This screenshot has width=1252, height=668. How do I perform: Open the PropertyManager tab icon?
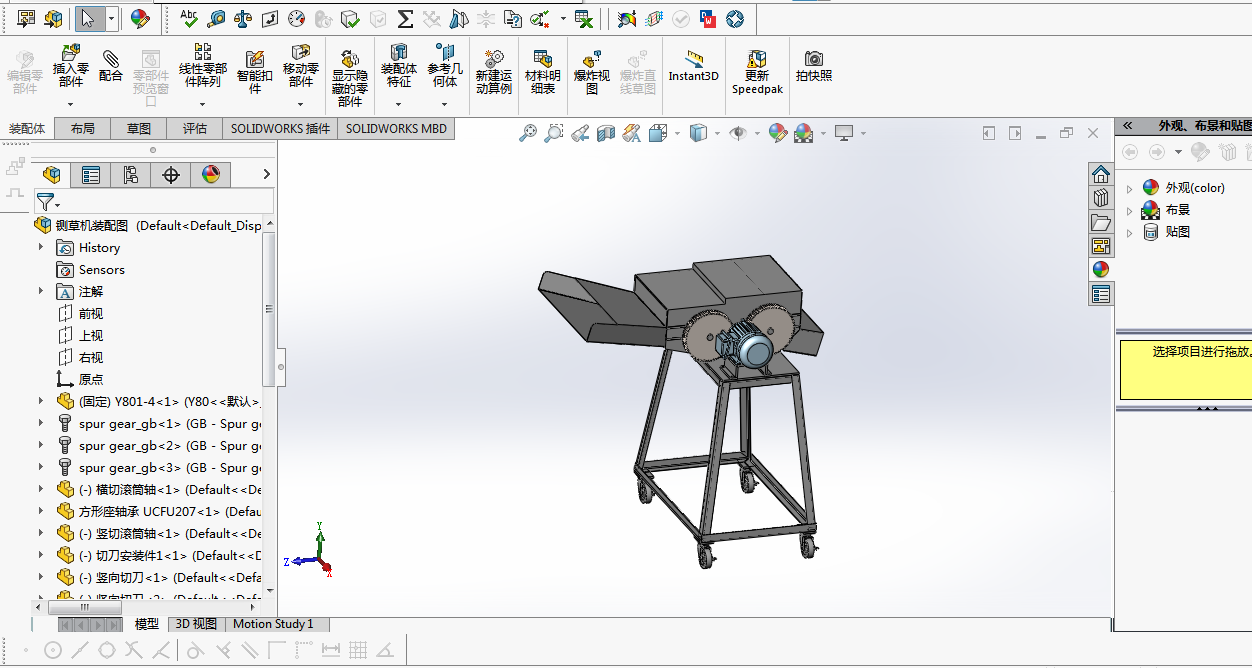tap(91, 175)
